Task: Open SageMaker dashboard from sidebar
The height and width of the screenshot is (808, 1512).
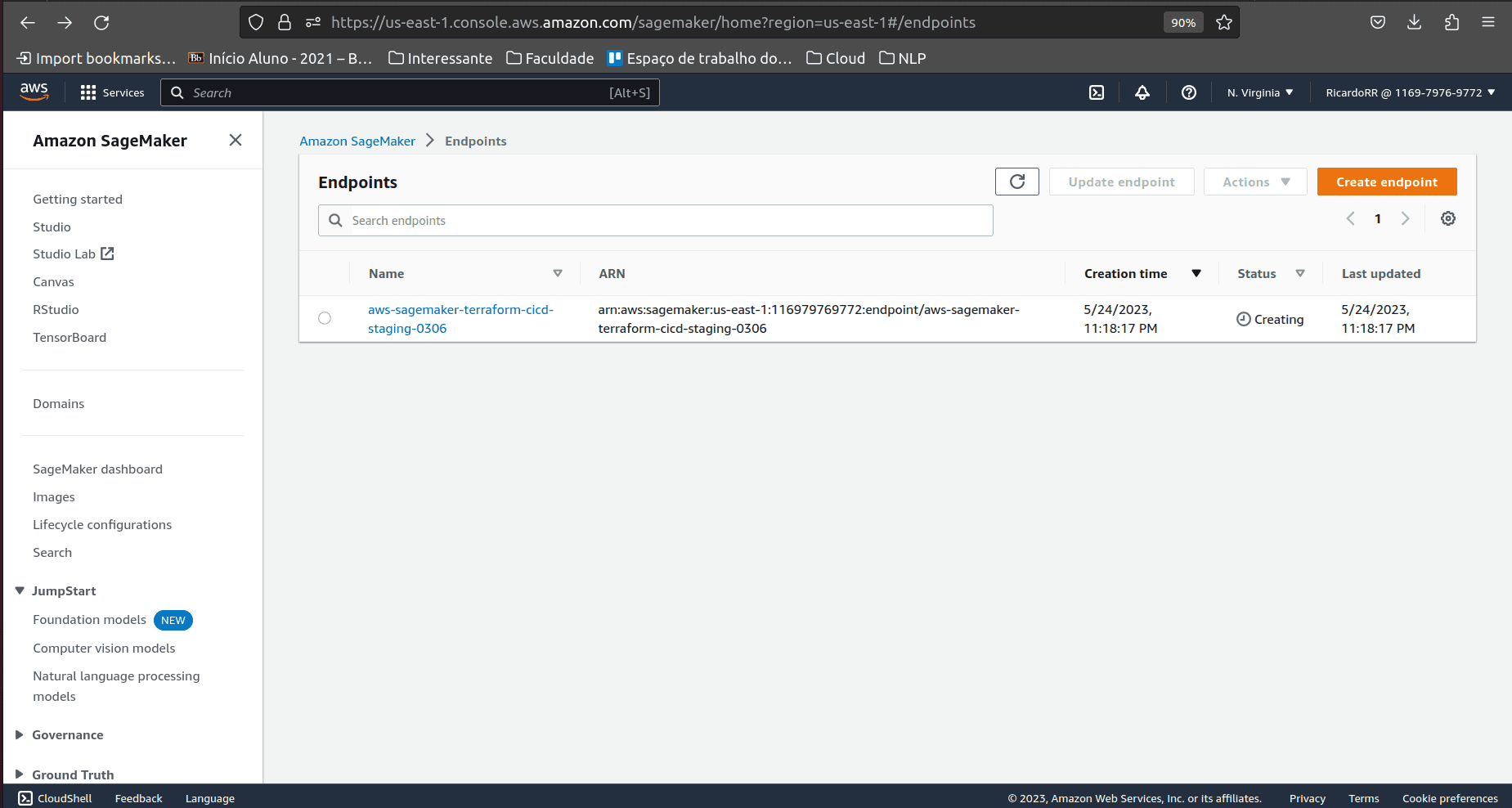Action: tap(97, 469)
